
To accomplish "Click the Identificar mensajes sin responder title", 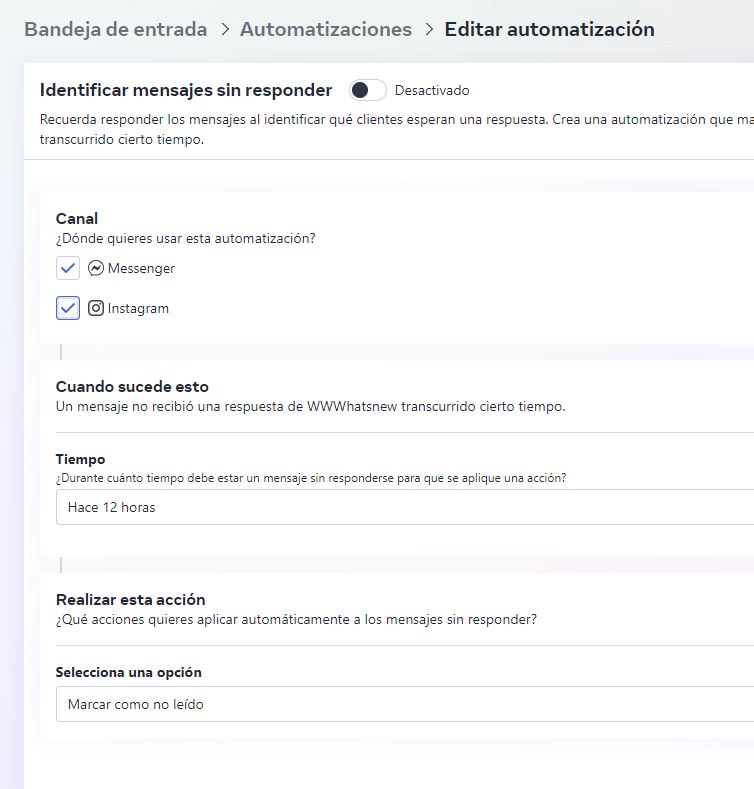I will tap(186, 90).
